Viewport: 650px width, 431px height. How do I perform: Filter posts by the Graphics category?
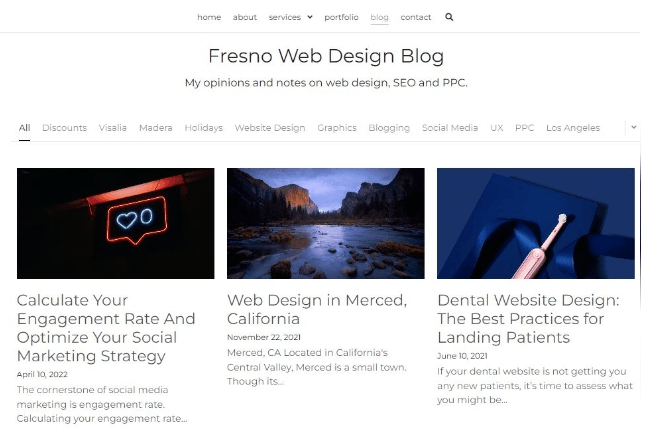click(337, 128)
